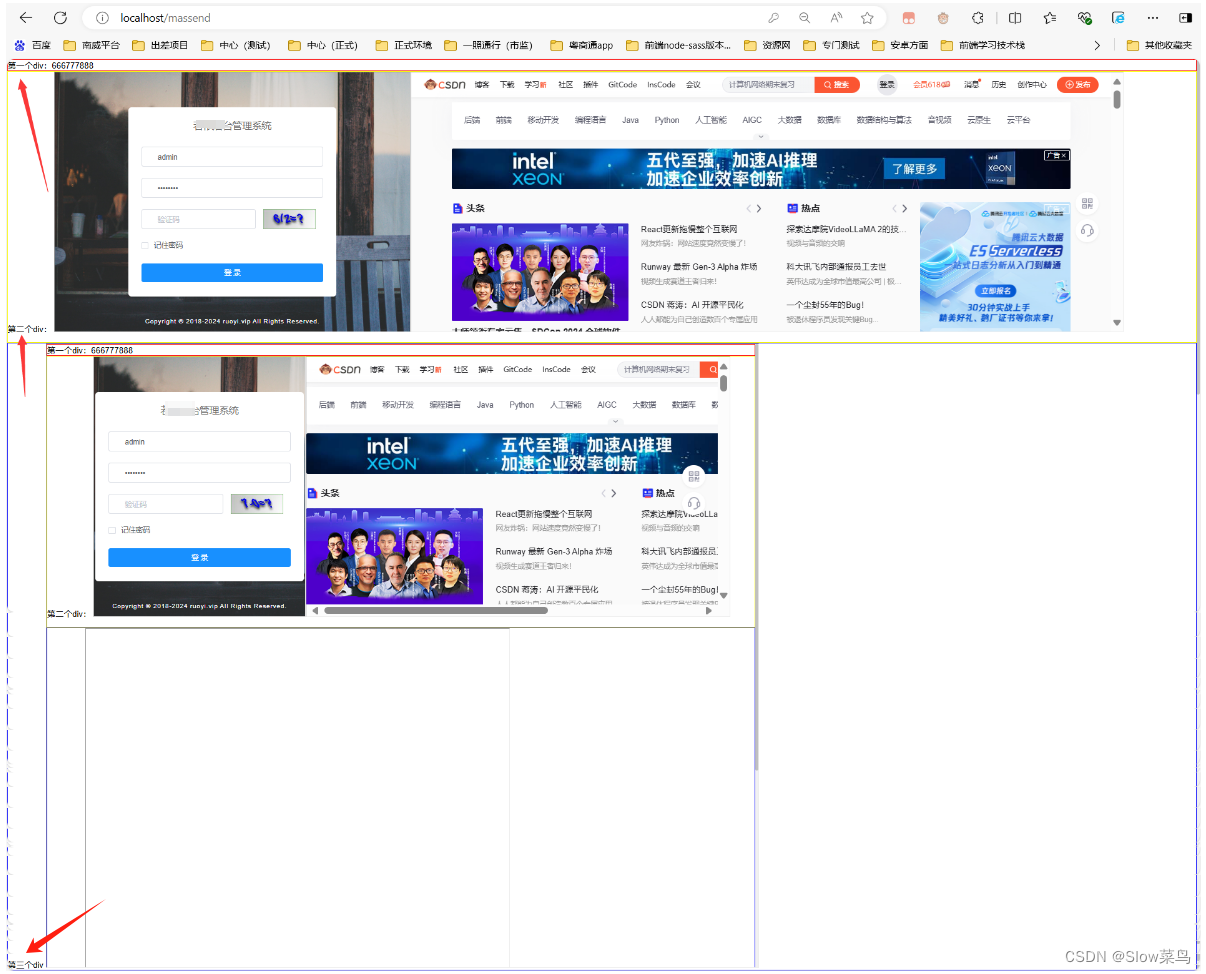The width and height of the screenshot is (1206, 974).
Task: Click the upper frame scrollbar down arrow
Action: click(x=1117, y=323)
